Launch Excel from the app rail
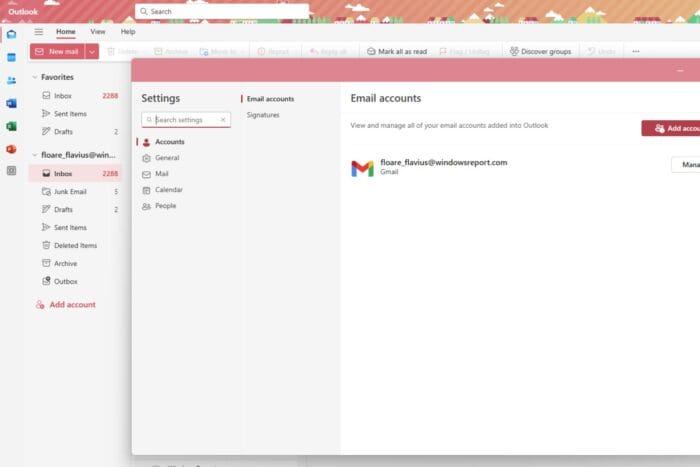The width and height of the screenshot is (700, 467). pyautogui.click(x=12, y=126)
